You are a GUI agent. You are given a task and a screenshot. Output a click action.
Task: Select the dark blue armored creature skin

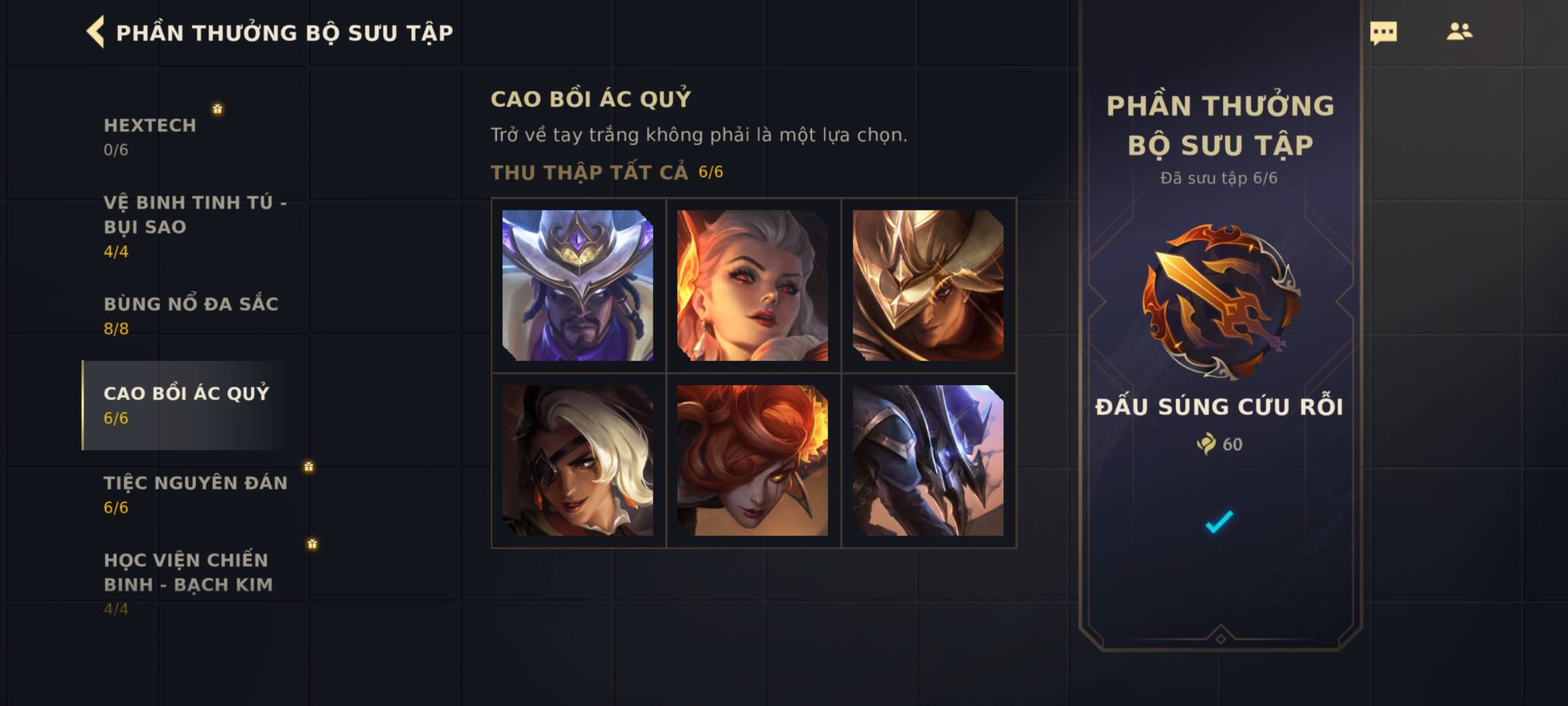pos(928,460)
